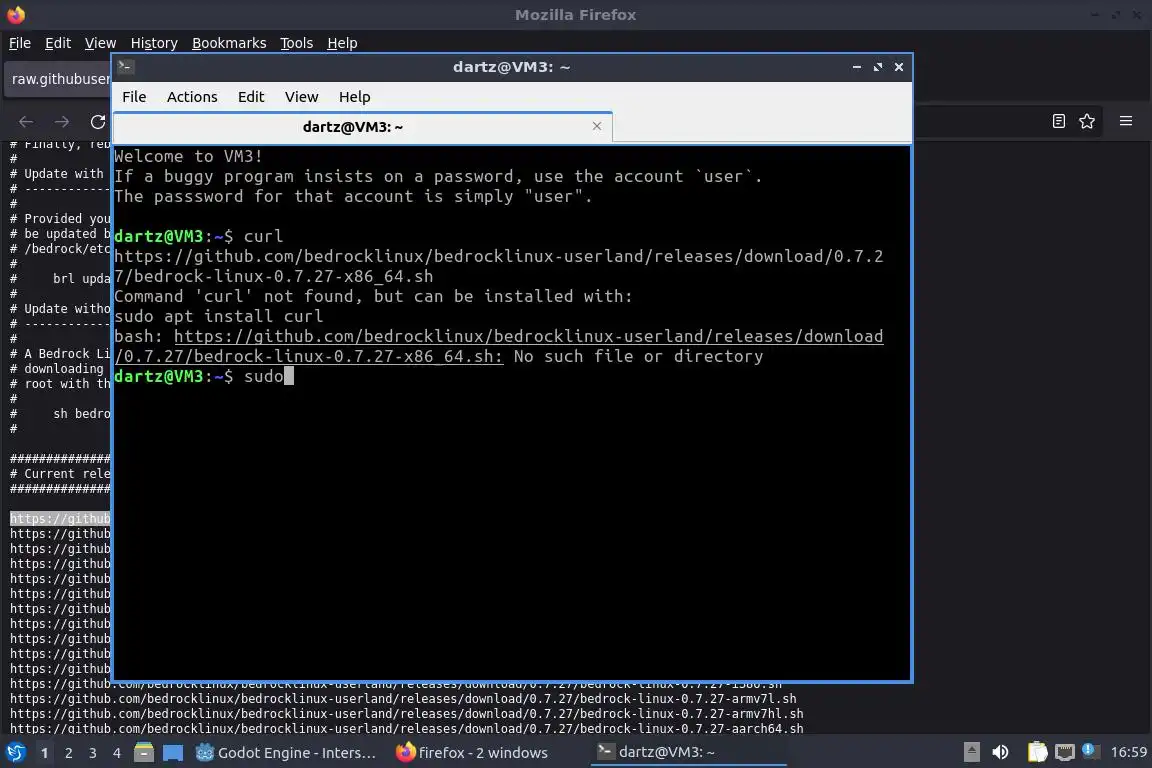Click the network display tray icon
This screenshot has height=768, width=1152.
click(x=1064, y=753)
